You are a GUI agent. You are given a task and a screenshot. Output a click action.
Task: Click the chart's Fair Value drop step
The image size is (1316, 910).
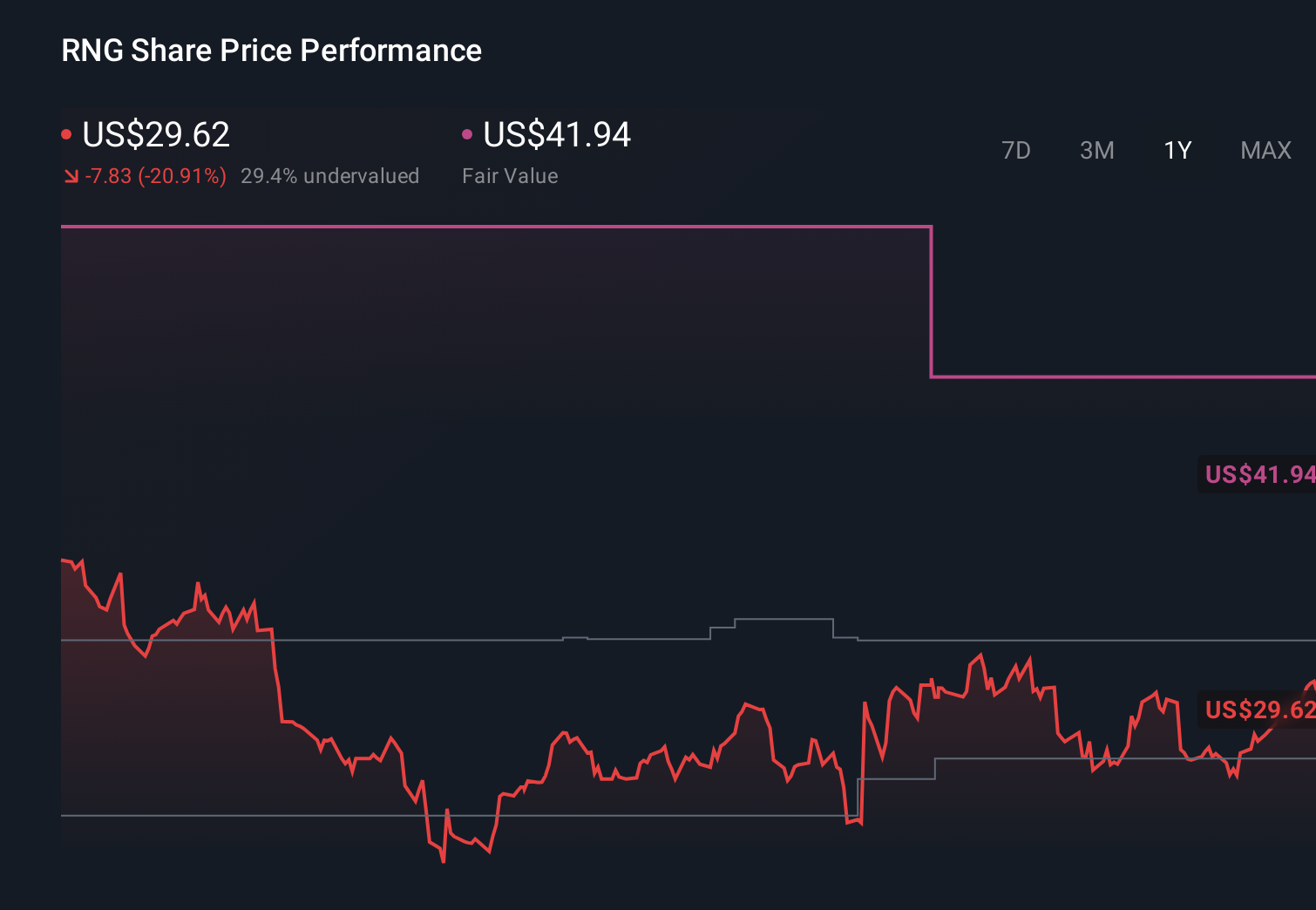932,301
